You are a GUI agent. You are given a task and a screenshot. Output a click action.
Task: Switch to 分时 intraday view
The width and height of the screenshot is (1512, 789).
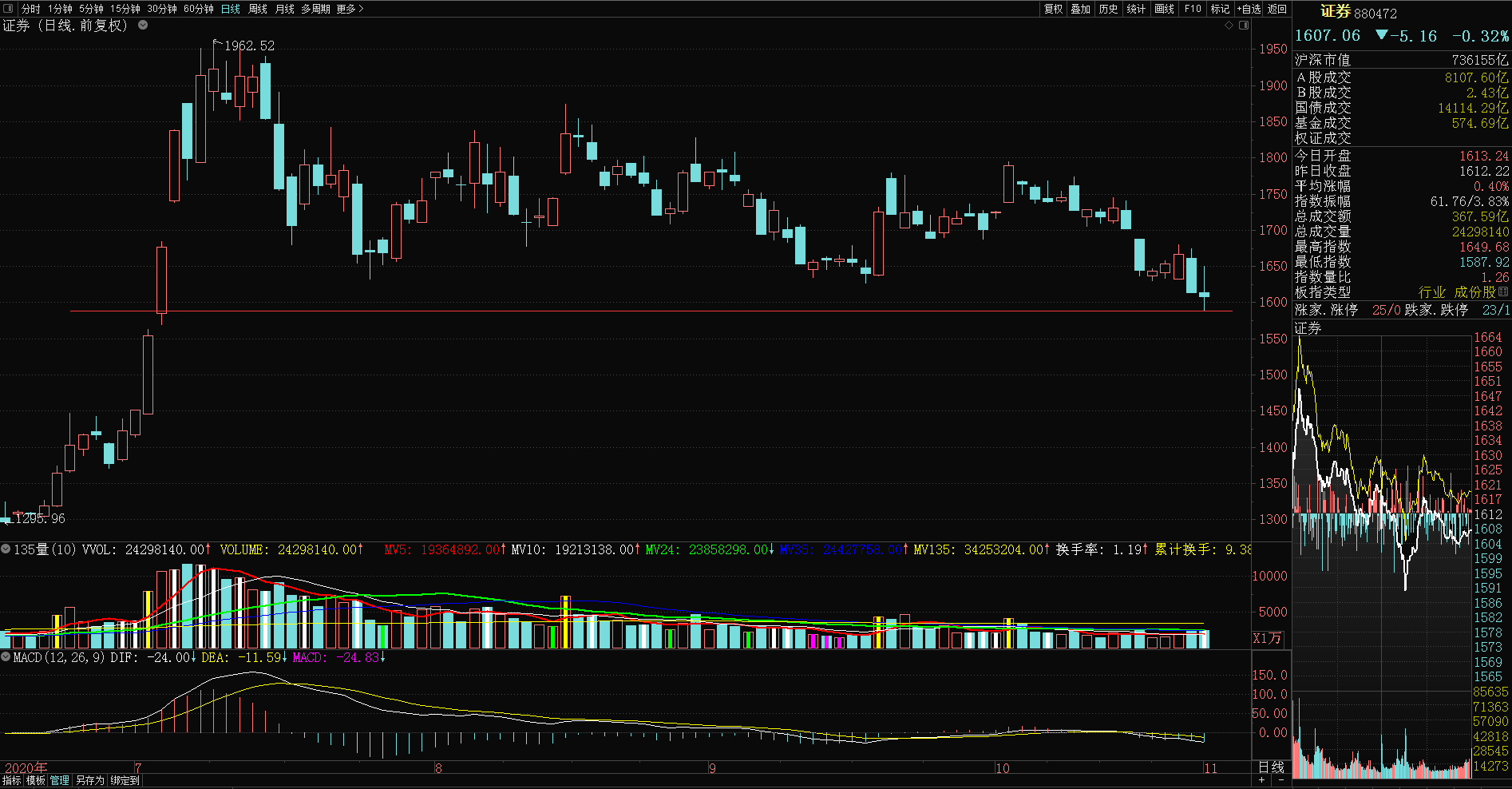click(x=30, y=9)
